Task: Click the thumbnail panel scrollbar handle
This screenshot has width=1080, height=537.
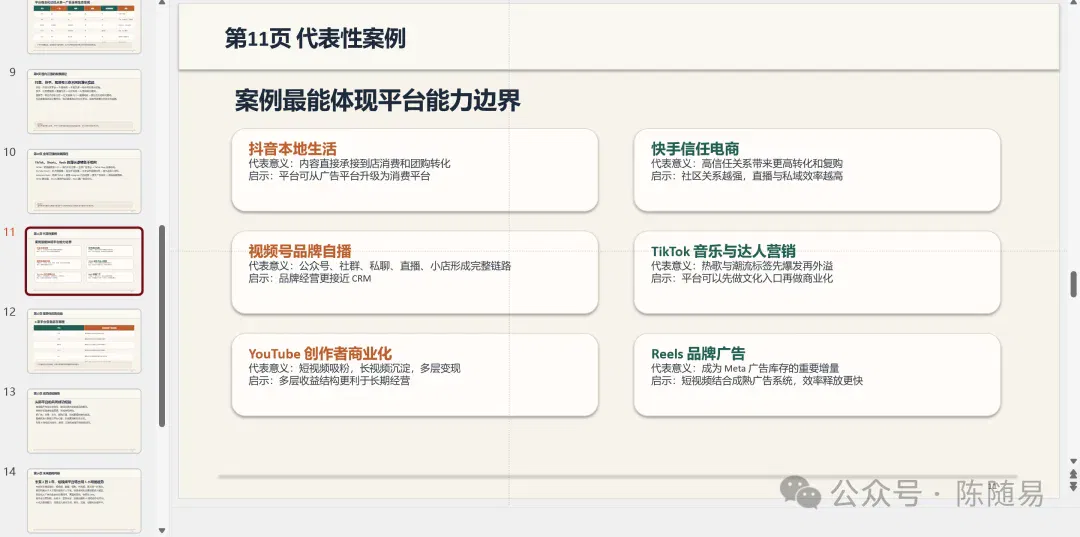Action: [x=162, y=326]
